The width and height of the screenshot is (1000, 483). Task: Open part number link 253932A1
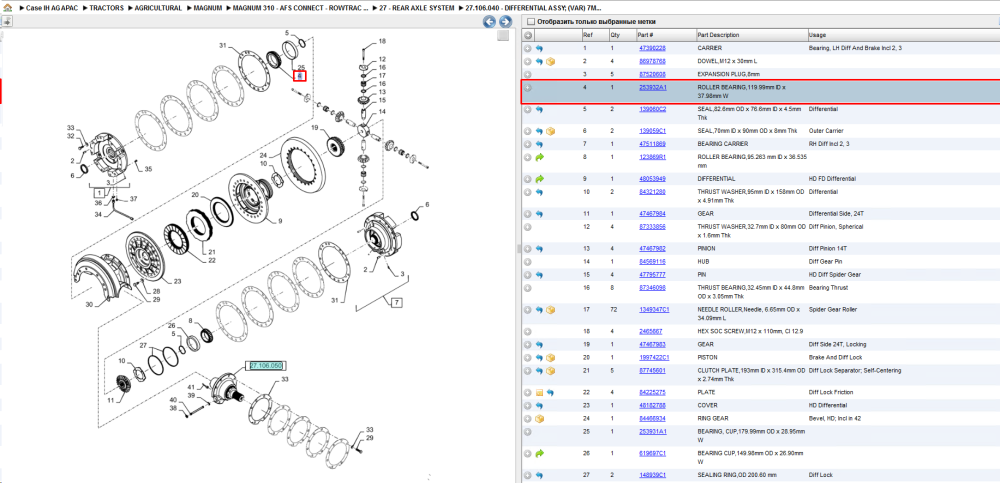[652, 88]
